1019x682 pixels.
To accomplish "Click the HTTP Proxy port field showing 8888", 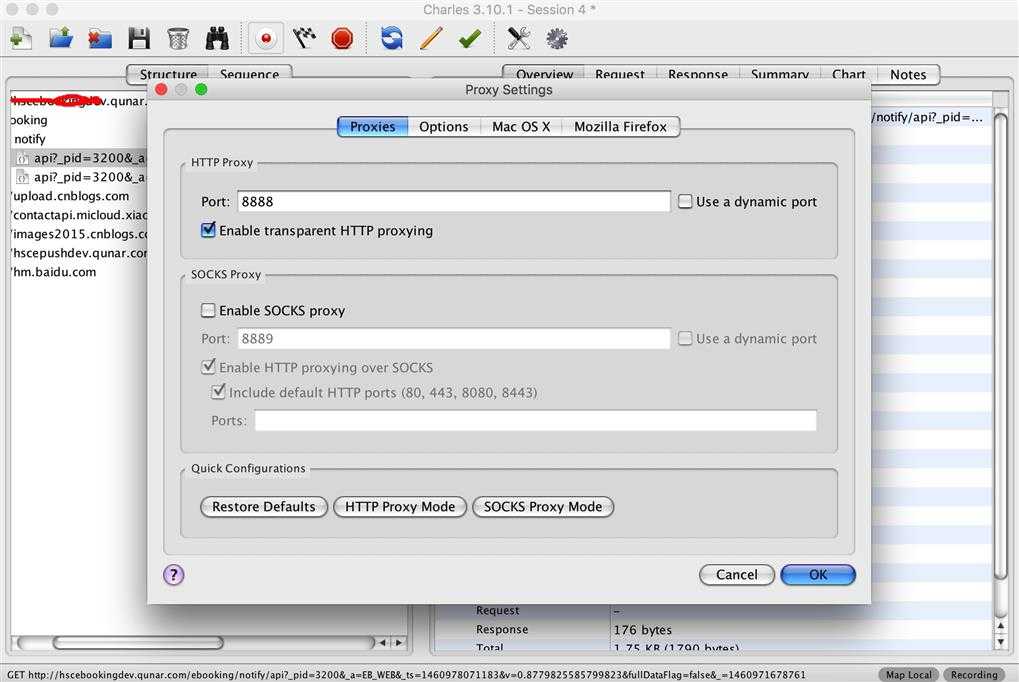I will pos(454,202).
